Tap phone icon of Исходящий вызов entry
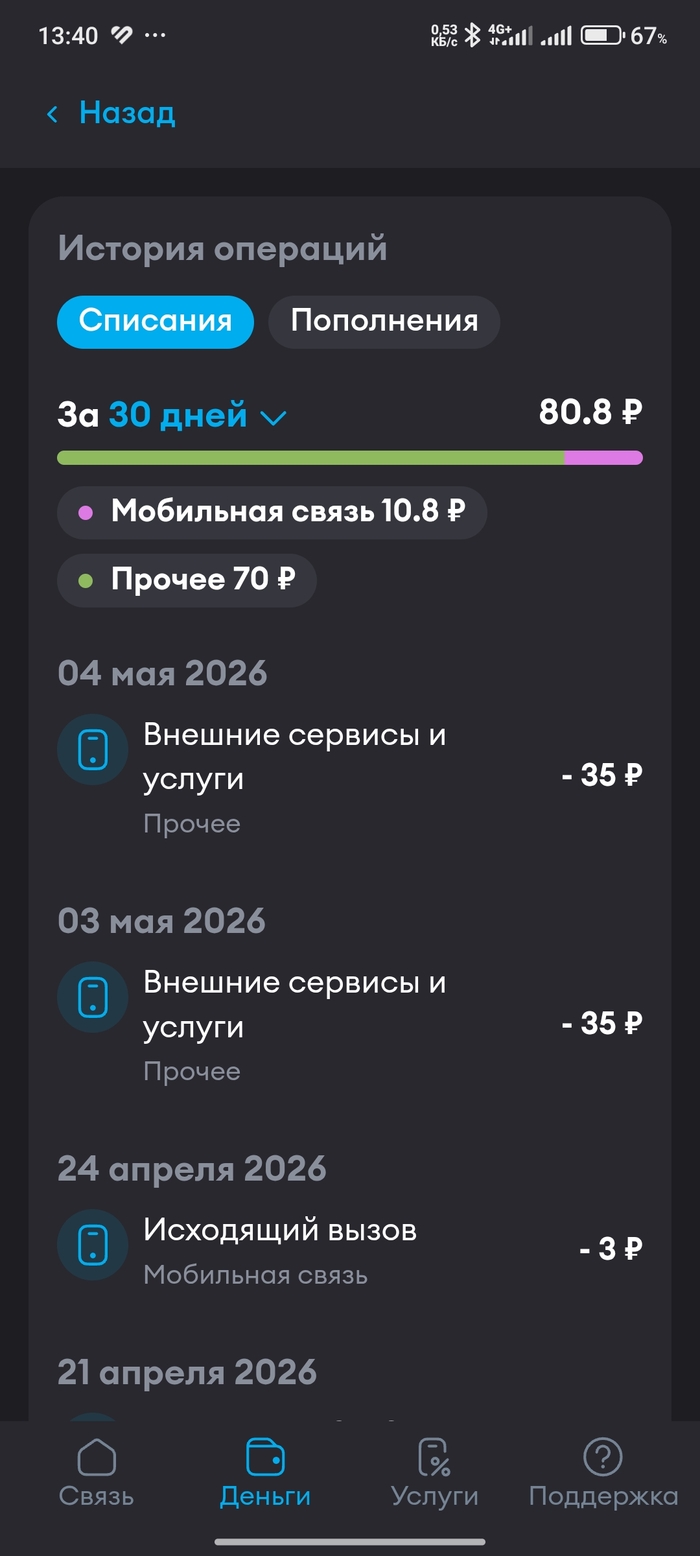The width and height of the screenshot is (700, 1556). coord(92,1245)
